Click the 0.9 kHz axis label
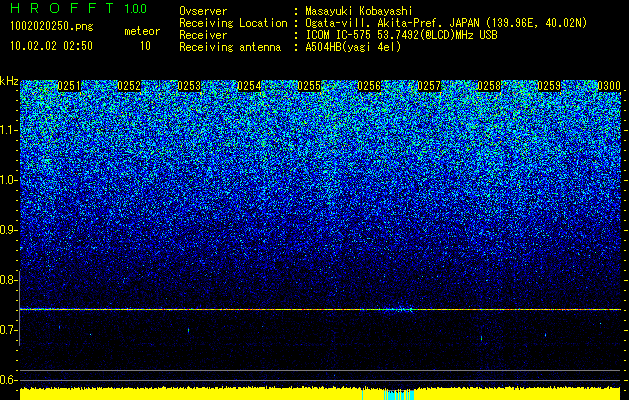 [8, 230]
